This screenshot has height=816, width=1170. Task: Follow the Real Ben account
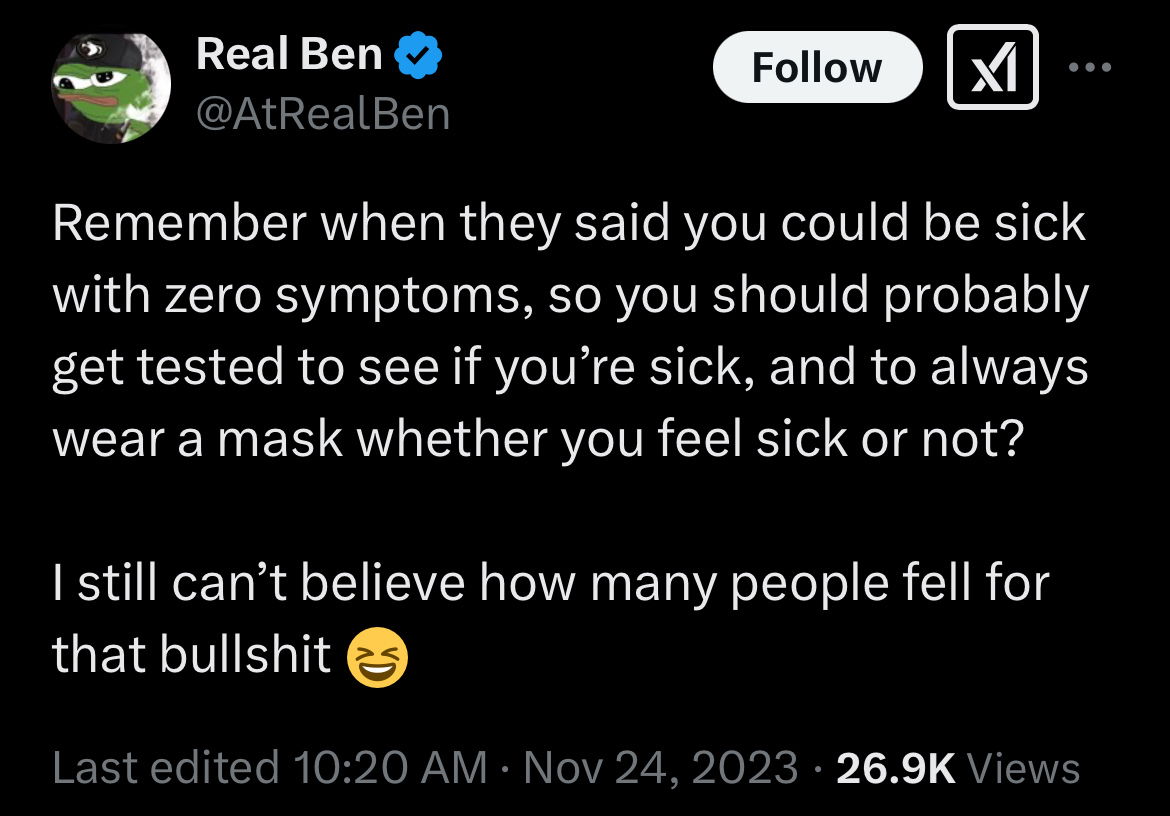[x=816, y=67]
